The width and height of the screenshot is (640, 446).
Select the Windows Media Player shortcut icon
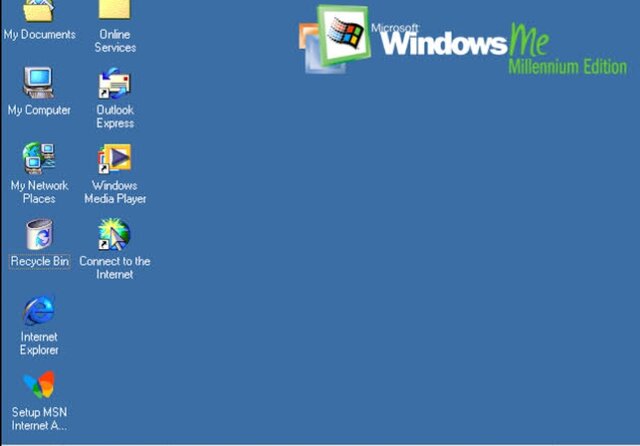point(114,158)
